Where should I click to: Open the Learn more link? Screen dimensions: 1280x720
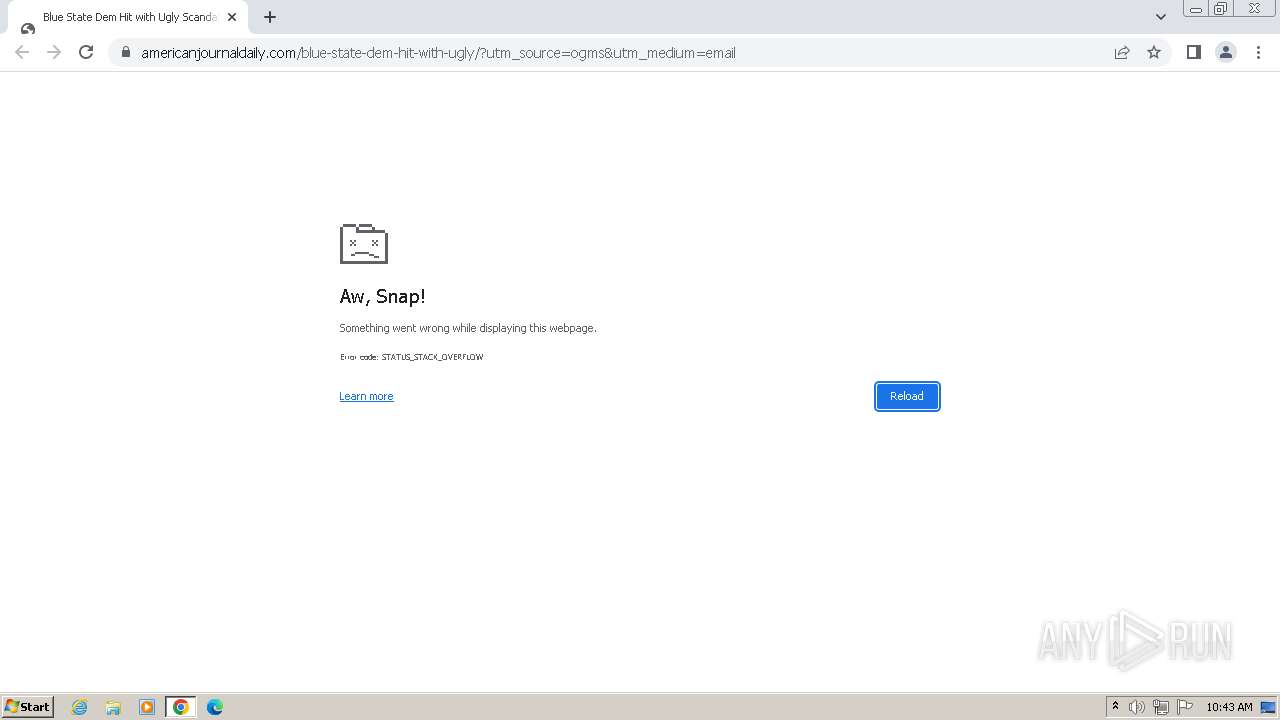(x=366, y=396)
